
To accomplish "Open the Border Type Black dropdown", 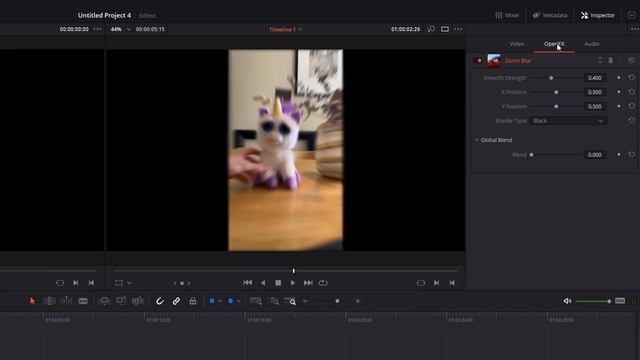I will click(x=568, y=121).
